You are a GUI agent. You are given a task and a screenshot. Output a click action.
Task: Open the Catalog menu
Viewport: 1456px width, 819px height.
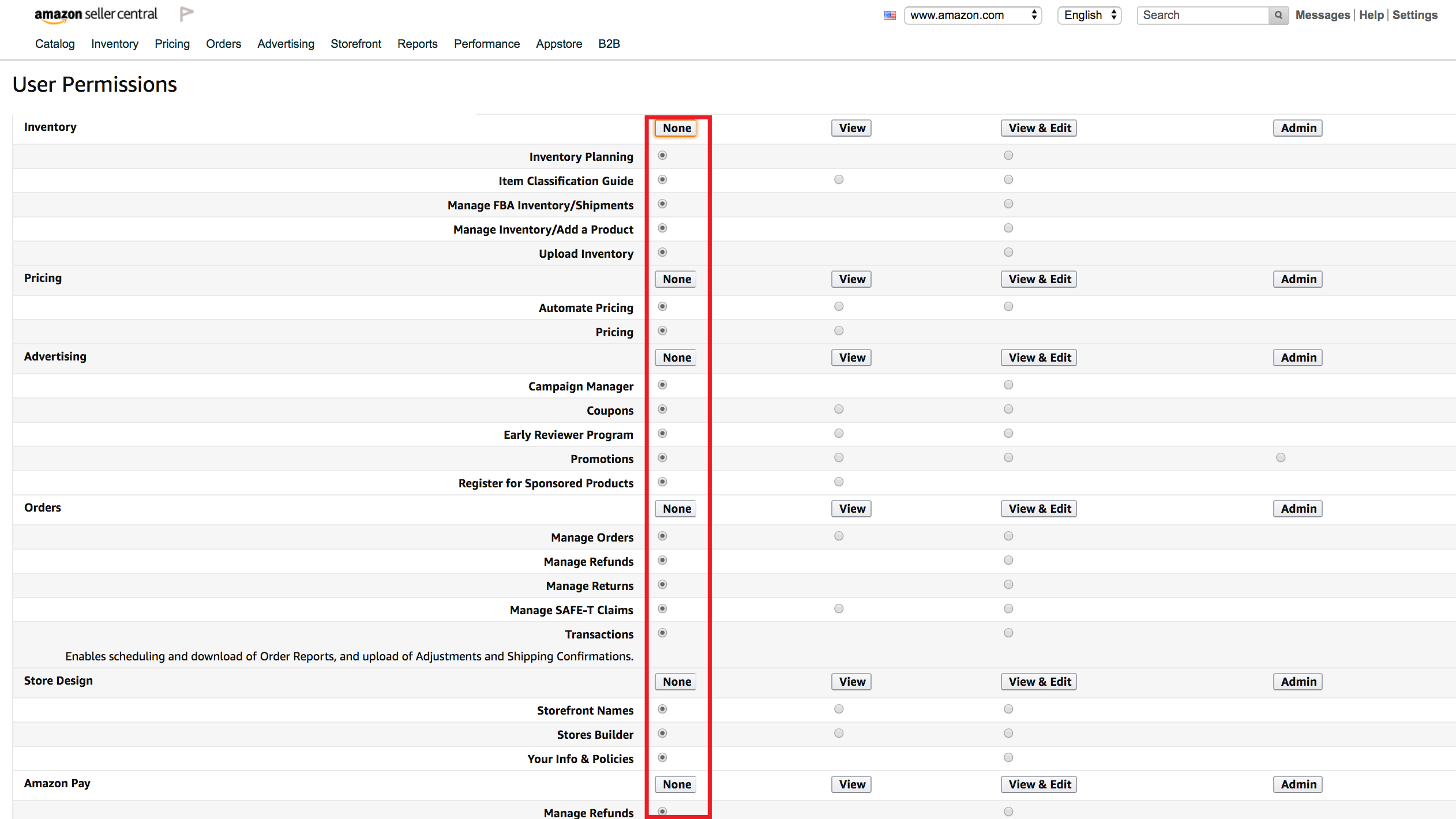(x=55, y=44)
